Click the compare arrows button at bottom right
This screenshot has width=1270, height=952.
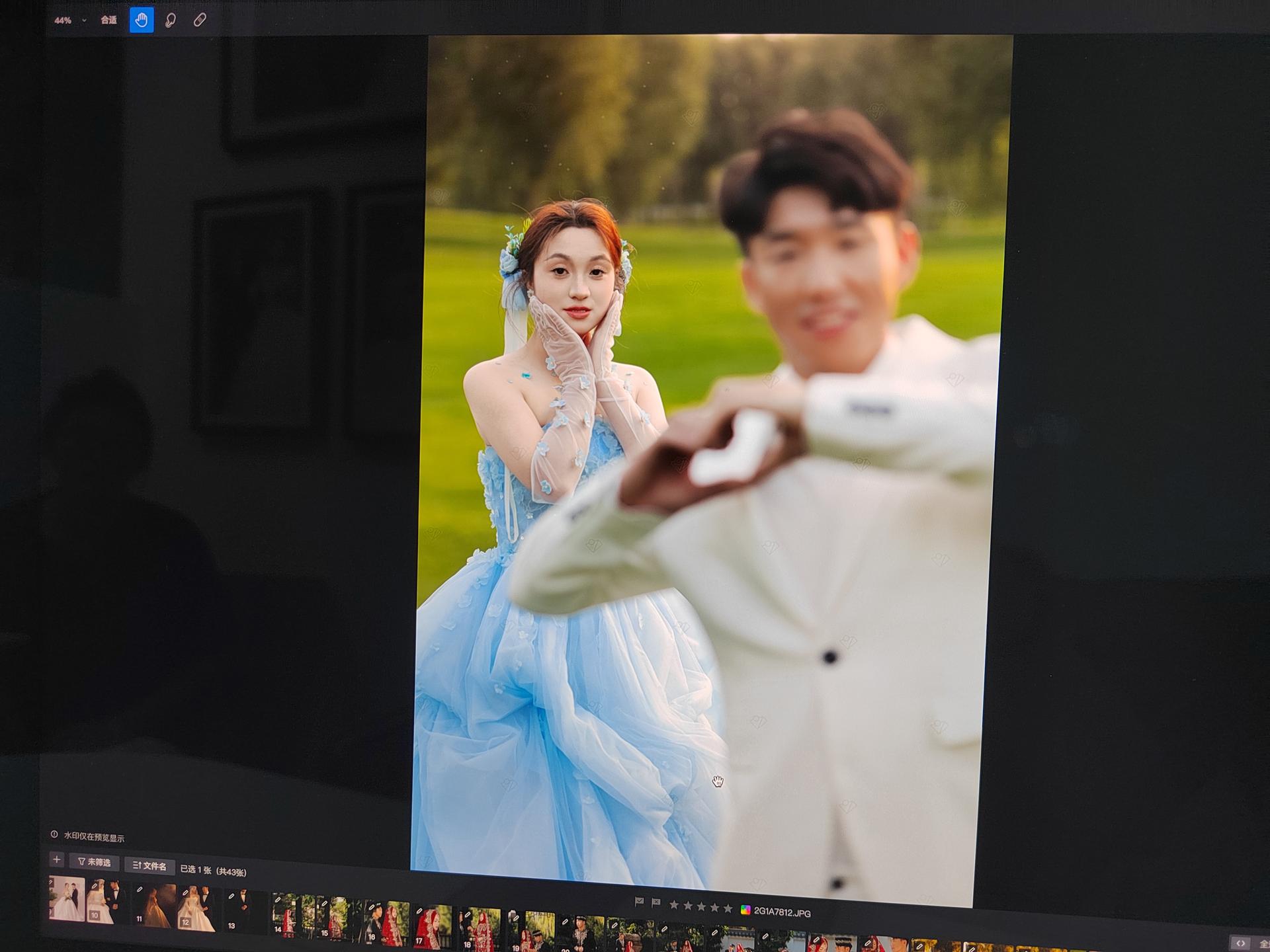[x=1240, y=943]
